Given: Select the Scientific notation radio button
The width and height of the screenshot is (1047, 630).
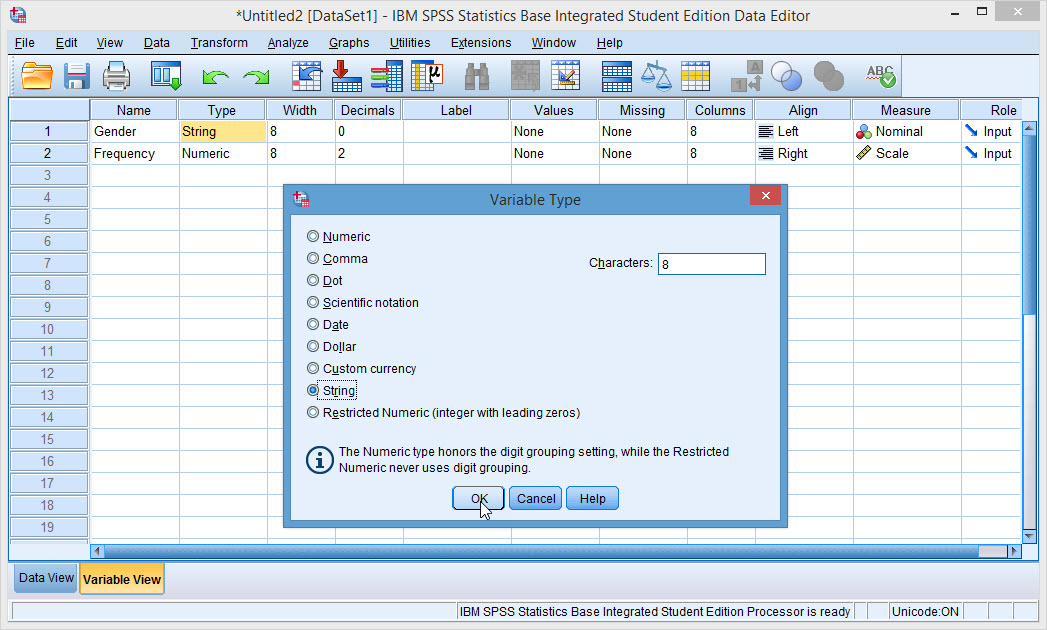Looking at the screenshot, I should 312,302.
